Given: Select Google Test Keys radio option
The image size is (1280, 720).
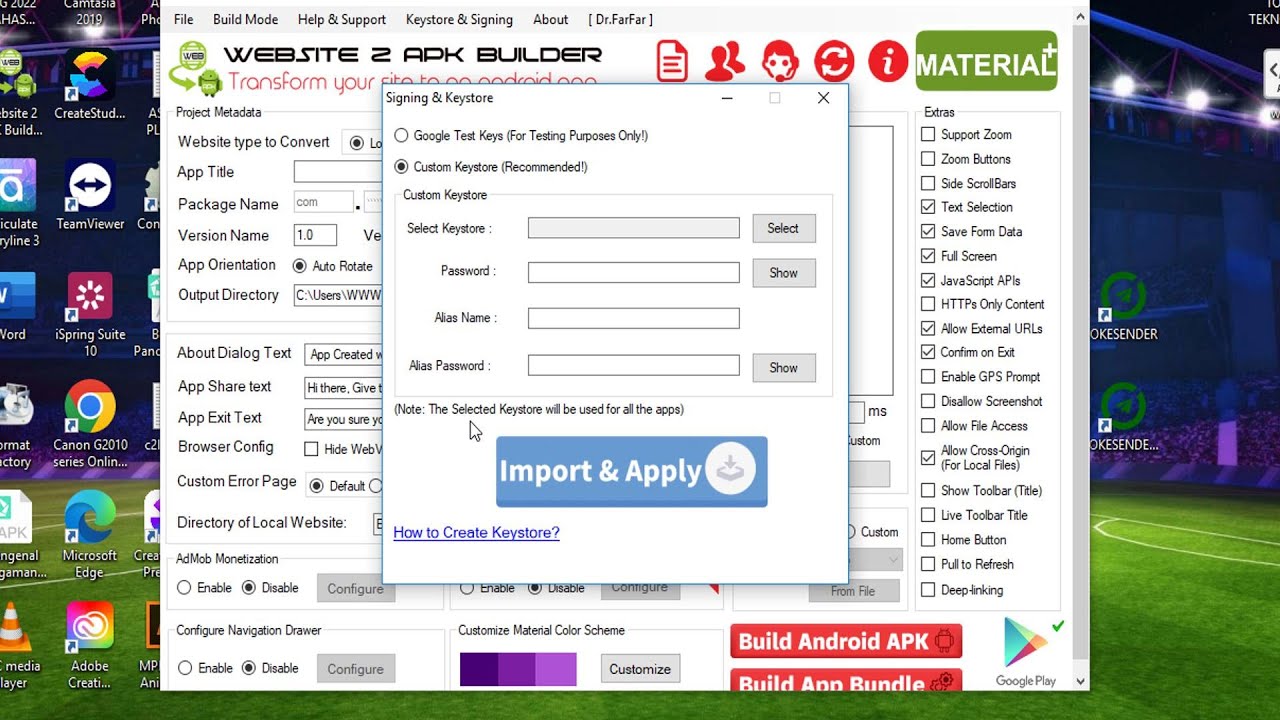Looking at the screenshot, I should [x=401, y=135].
